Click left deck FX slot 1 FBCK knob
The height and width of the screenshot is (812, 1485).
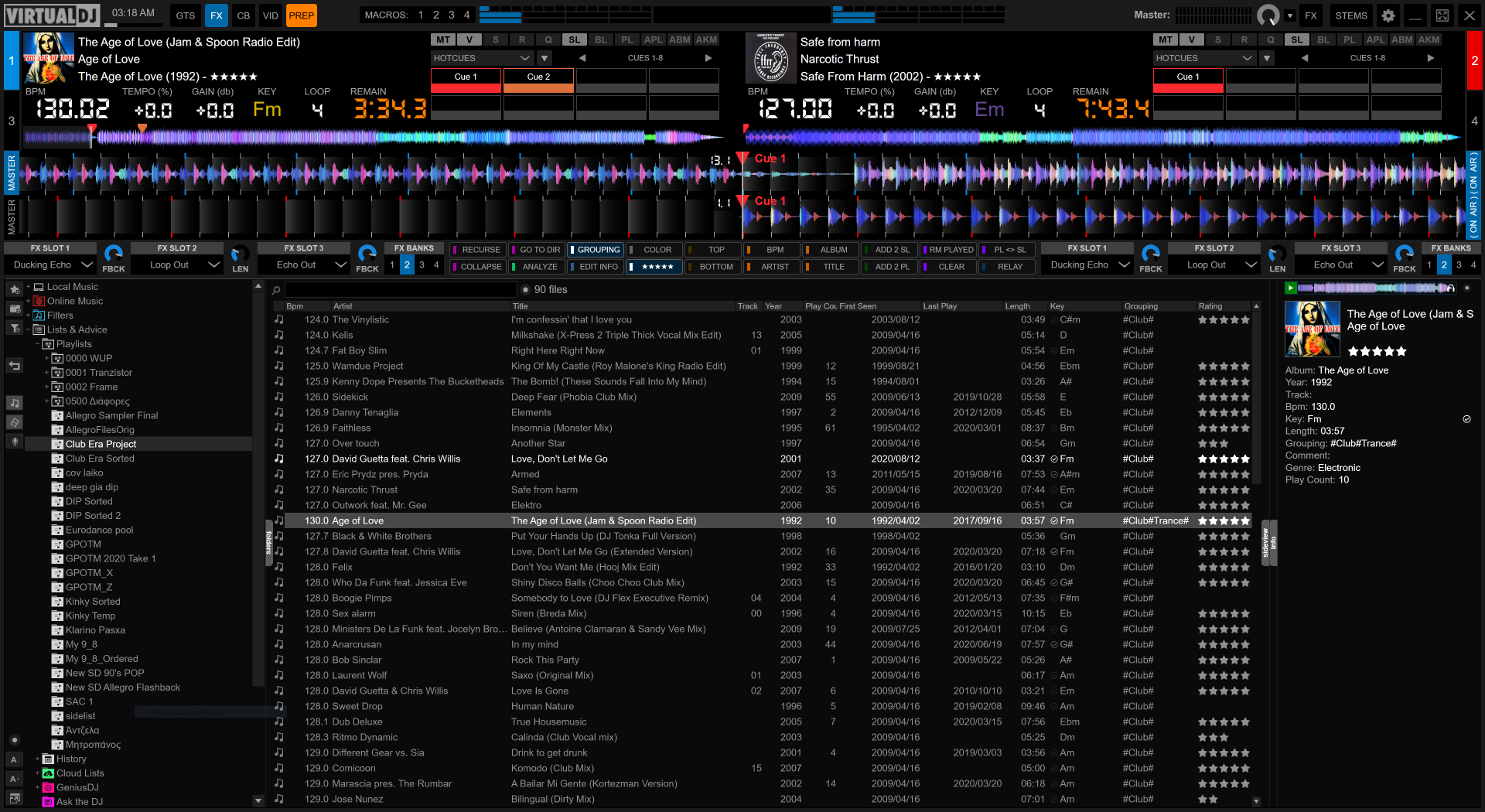coord(114,254)
